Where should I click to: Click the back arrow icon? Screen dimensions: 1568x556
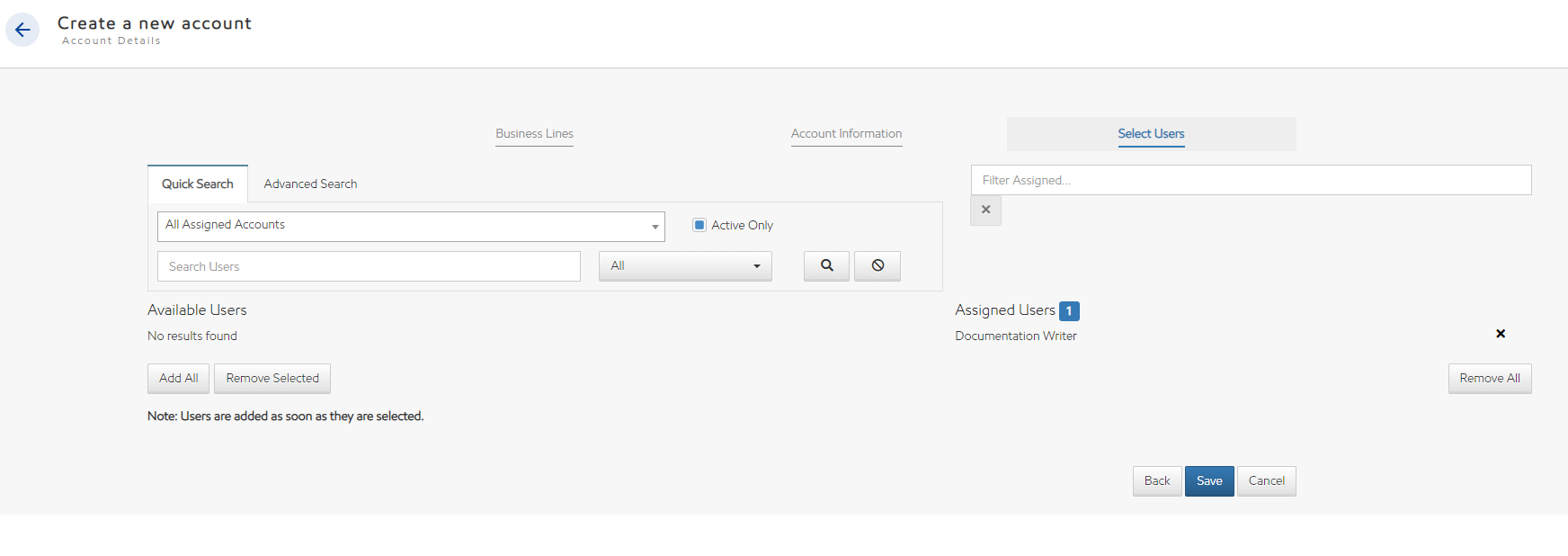pos(22,30)
